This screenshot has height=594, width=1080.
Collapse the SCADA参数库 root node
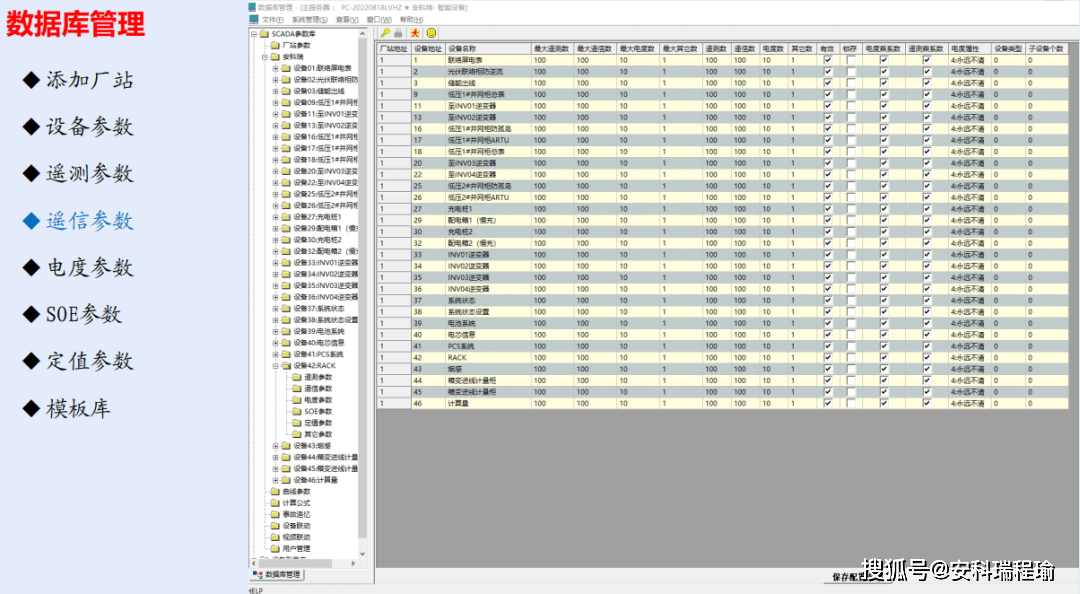click(x=254, y=34)
